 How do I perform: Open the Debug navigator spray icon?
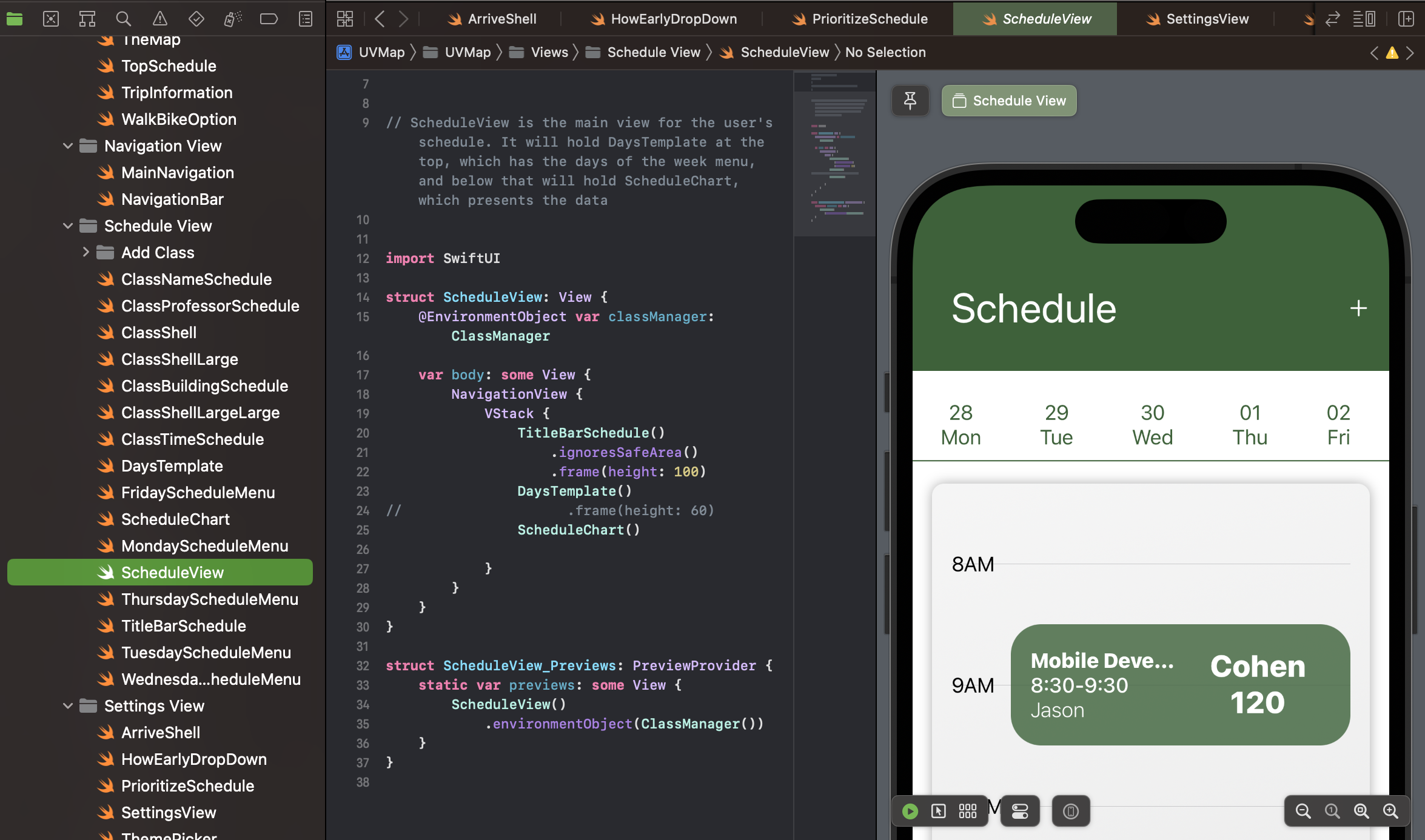click(x=232, y=19)
